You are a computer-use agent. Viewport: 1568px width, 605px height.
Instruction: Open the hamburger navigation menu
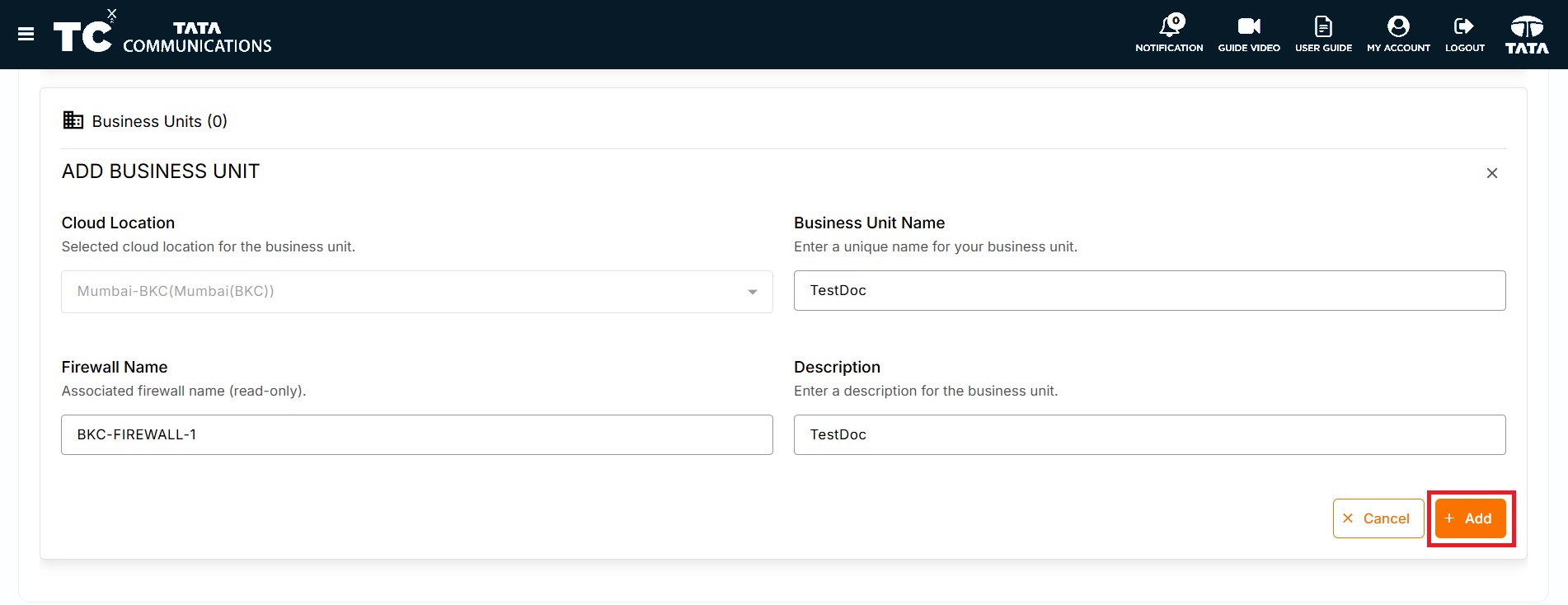pos(26,34)
